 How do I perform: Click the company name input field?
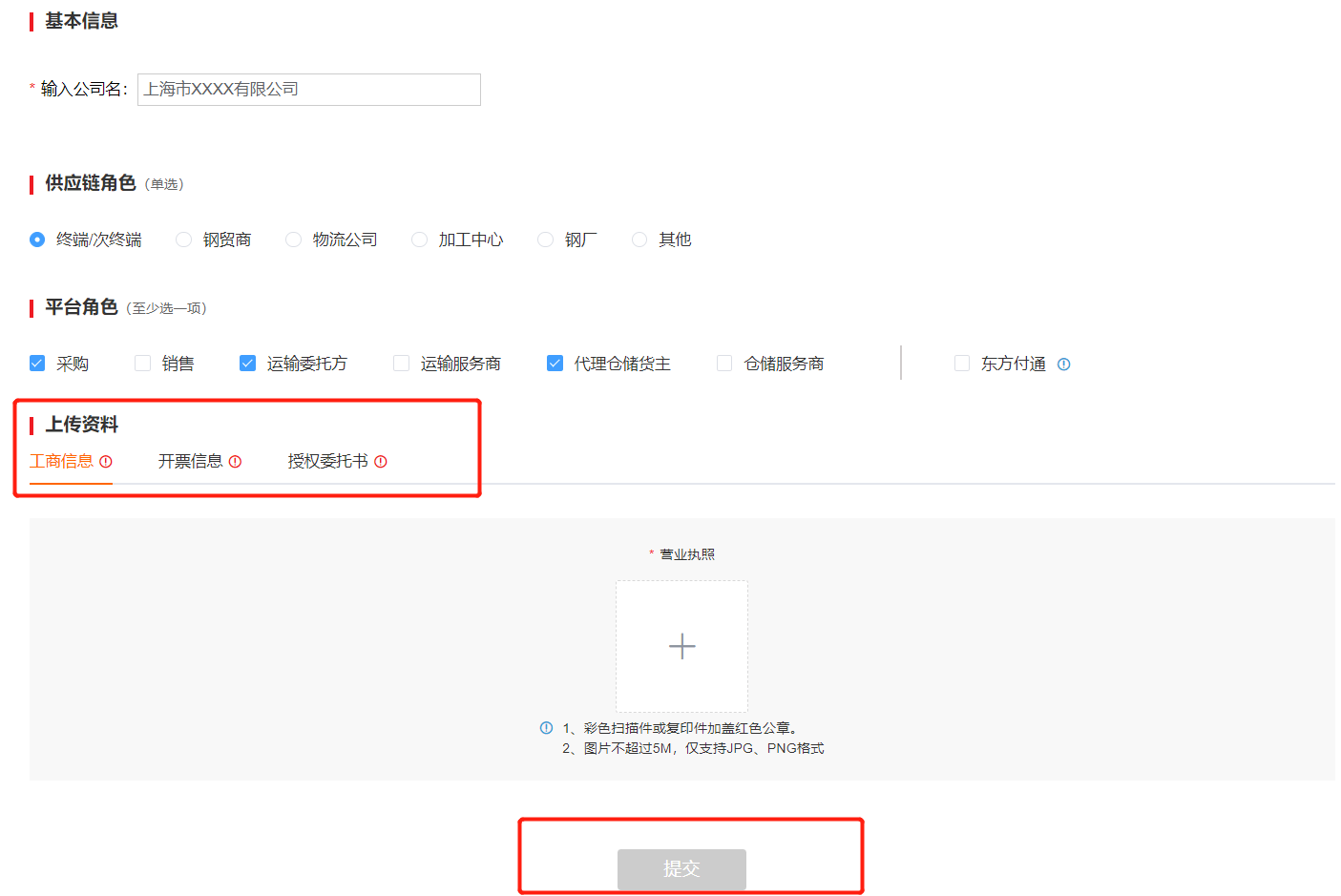tap(308, 90)
